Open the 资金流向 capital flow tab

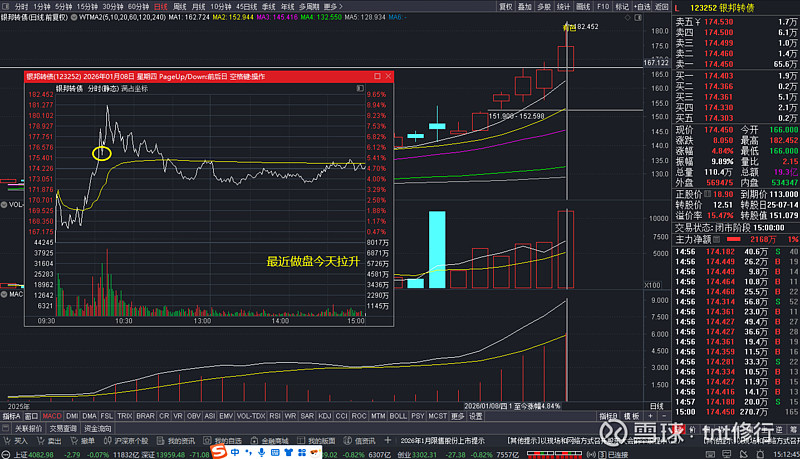pos(98,428)
